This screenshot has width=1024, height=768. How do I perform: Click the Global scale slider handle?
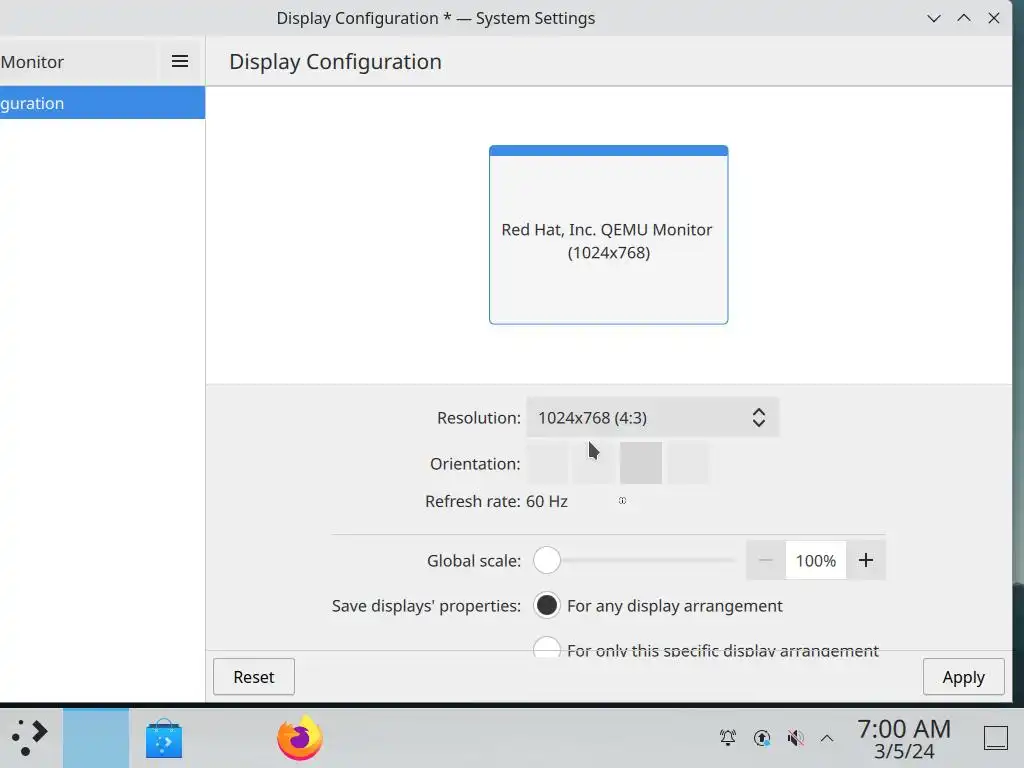point(547,560)
